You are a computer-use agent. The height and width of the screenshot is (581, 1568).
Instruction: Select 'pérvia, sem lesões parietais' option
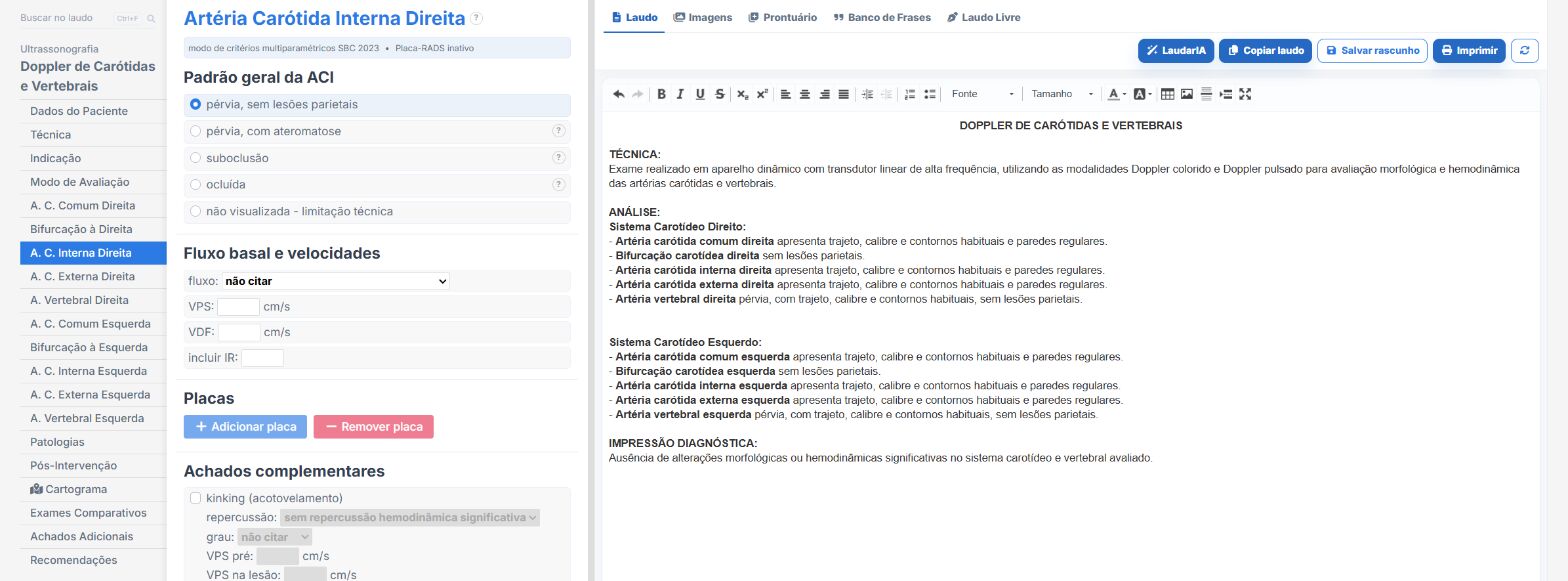coord(377,104)
